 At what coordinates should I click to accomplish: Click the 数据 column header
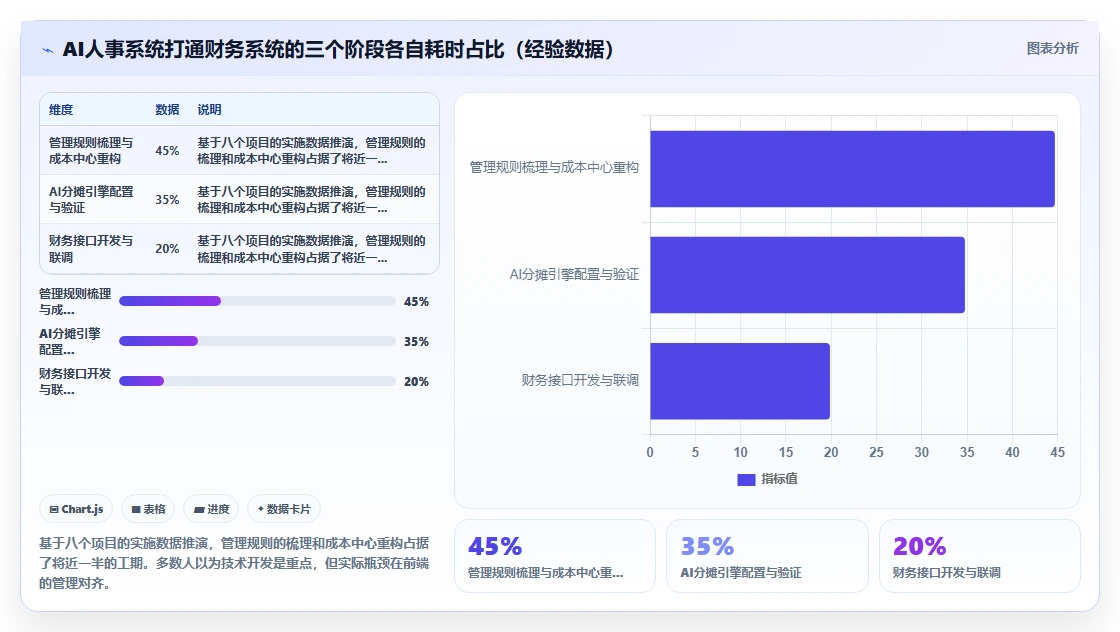pyautogui.click(x=167, y=110)
